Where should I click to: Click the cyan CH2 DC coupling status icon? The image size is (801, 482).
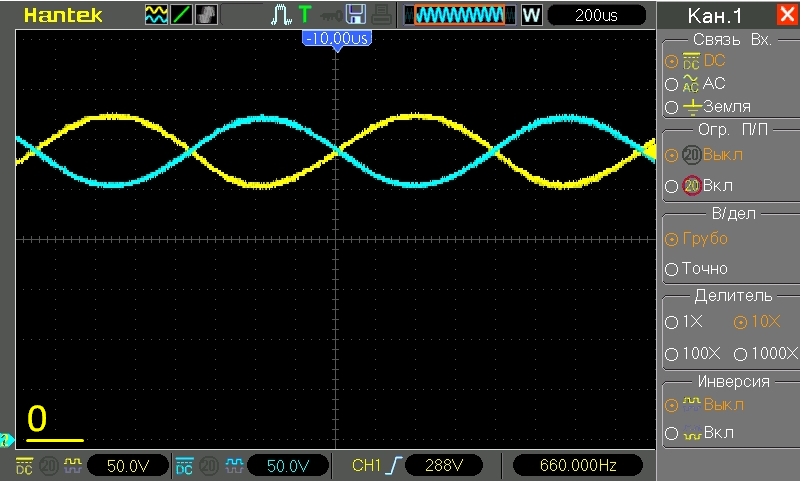click(184, 466)
